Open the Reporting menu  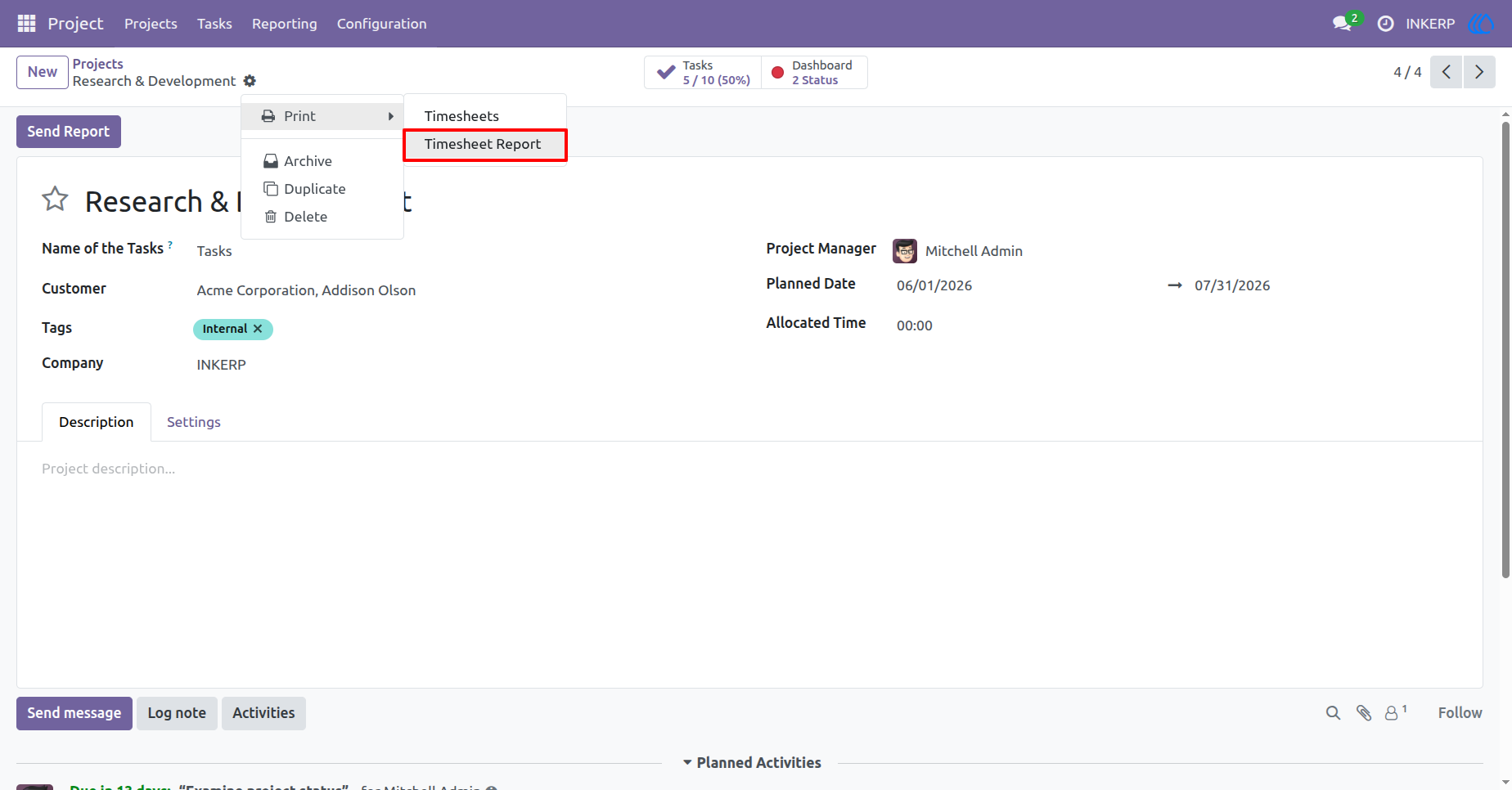tap(284, 24)
